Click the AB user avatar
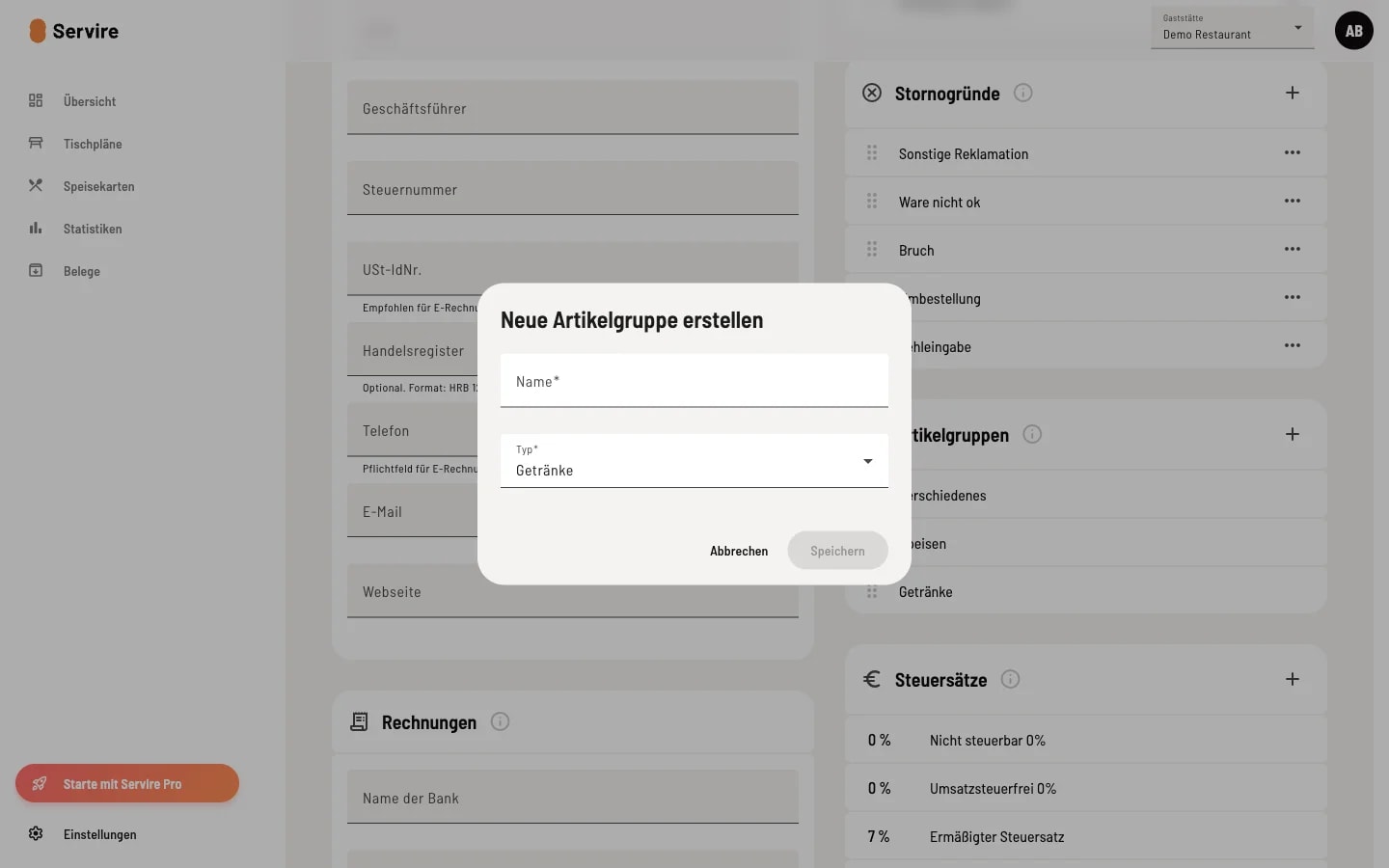Image resolution: width=1389 pixels, height=868 pixels. [x=1354, y=31]
